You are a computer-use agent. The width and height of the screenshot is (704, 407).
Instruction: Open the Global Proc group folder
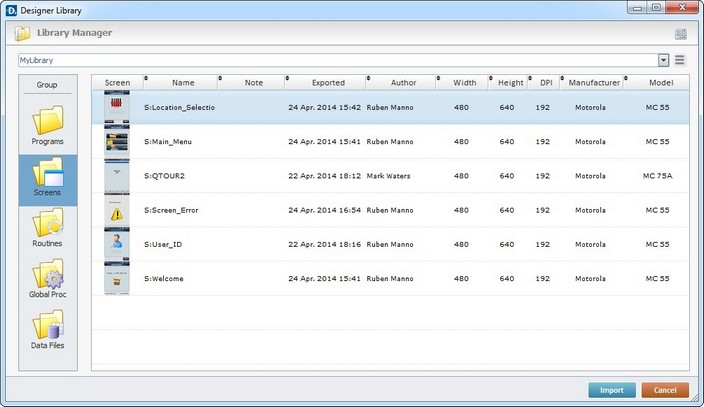[x=48, y=279]
